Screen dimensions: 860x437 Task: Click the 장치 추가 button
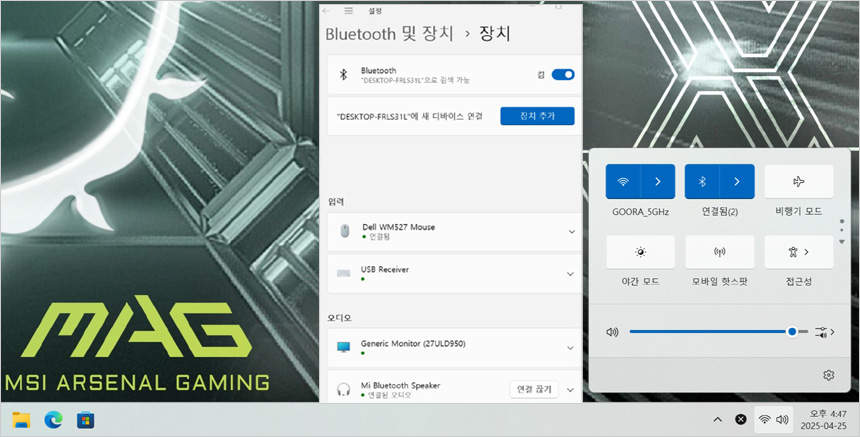pyautogui.click(x=537, y=116)
